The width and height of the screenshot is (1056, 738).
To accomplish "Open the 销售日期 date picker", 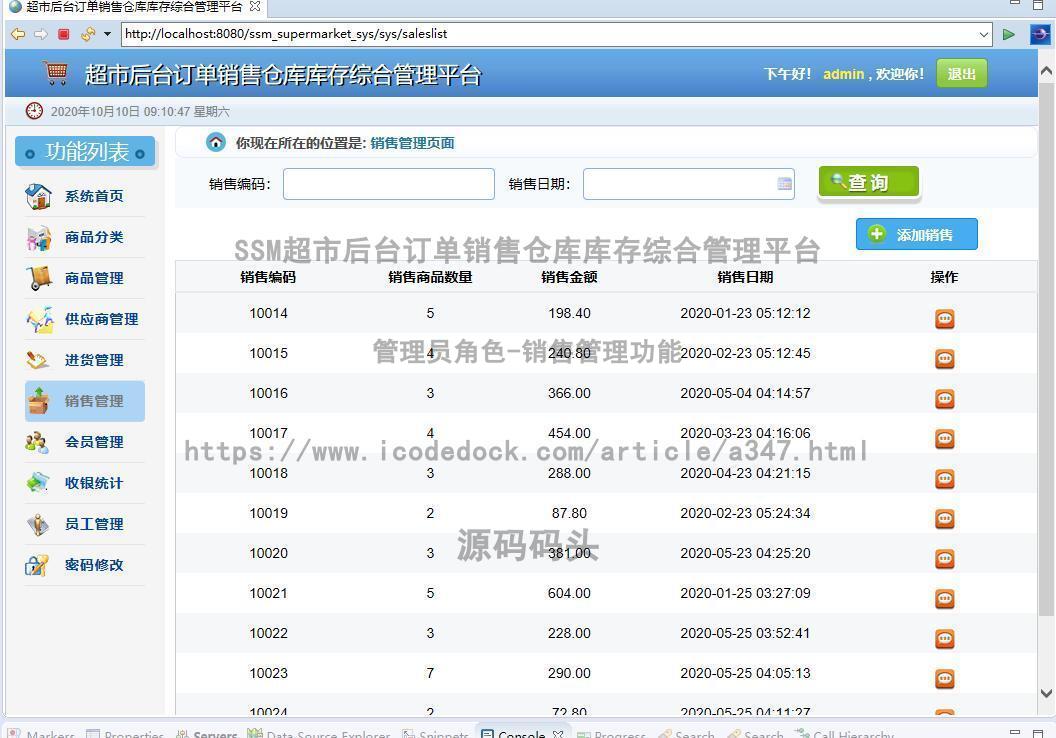I will [x=784, y=183].
